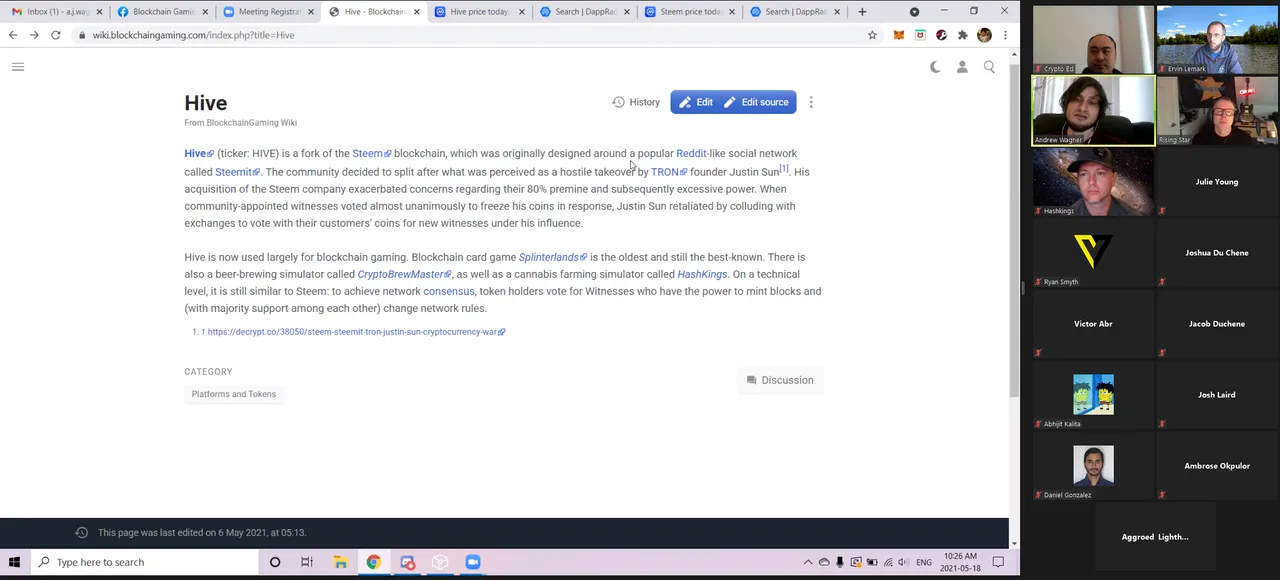Open the CryptoBrewMaster link
Screen dimensions: 1280x580
[x=404, y=274]
